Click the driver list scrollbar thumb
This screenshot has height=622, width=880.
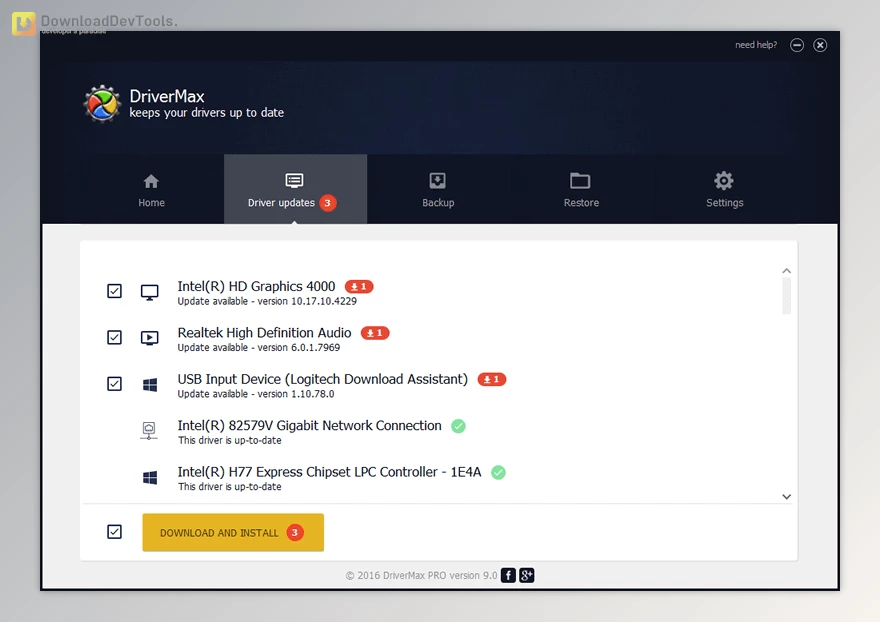[787, 296]
